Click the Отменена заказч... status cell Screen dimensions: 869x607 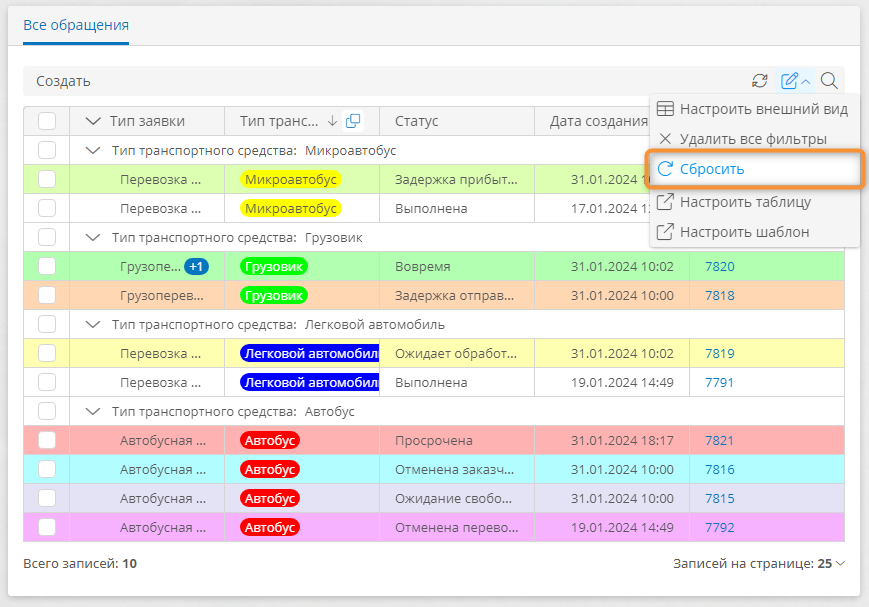coord(456,470)
